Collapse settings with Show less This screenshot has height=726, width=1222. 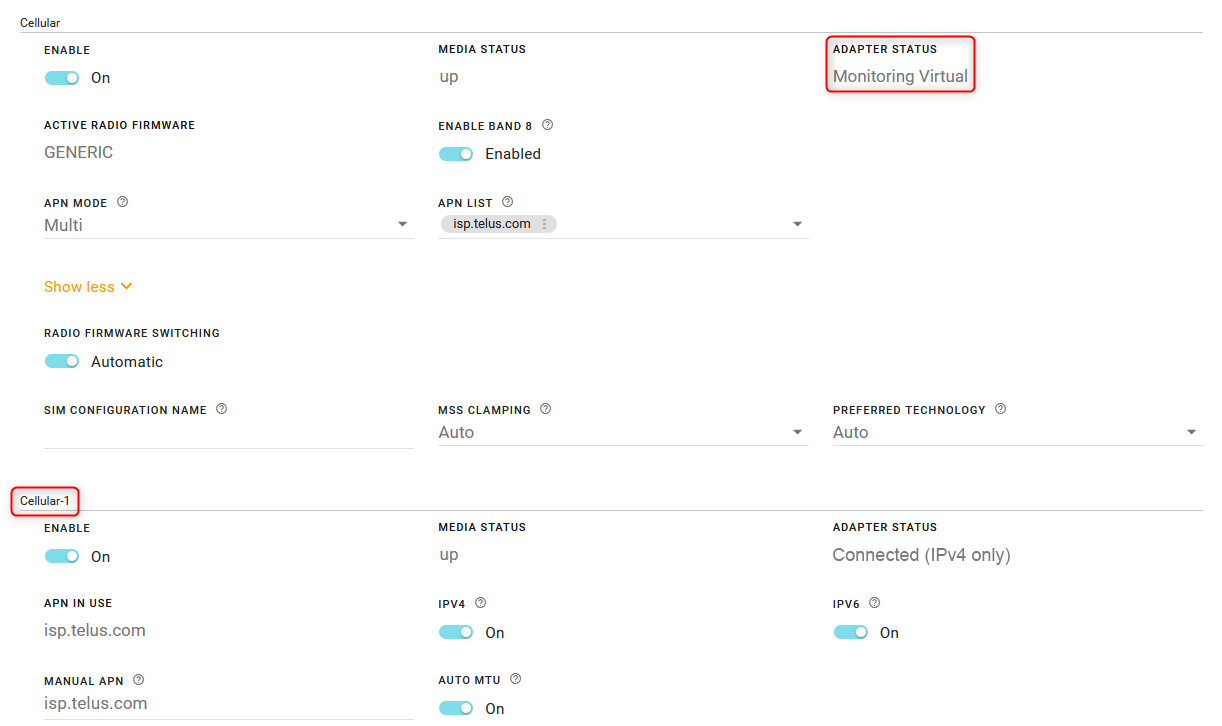click(x=88, y=287)
